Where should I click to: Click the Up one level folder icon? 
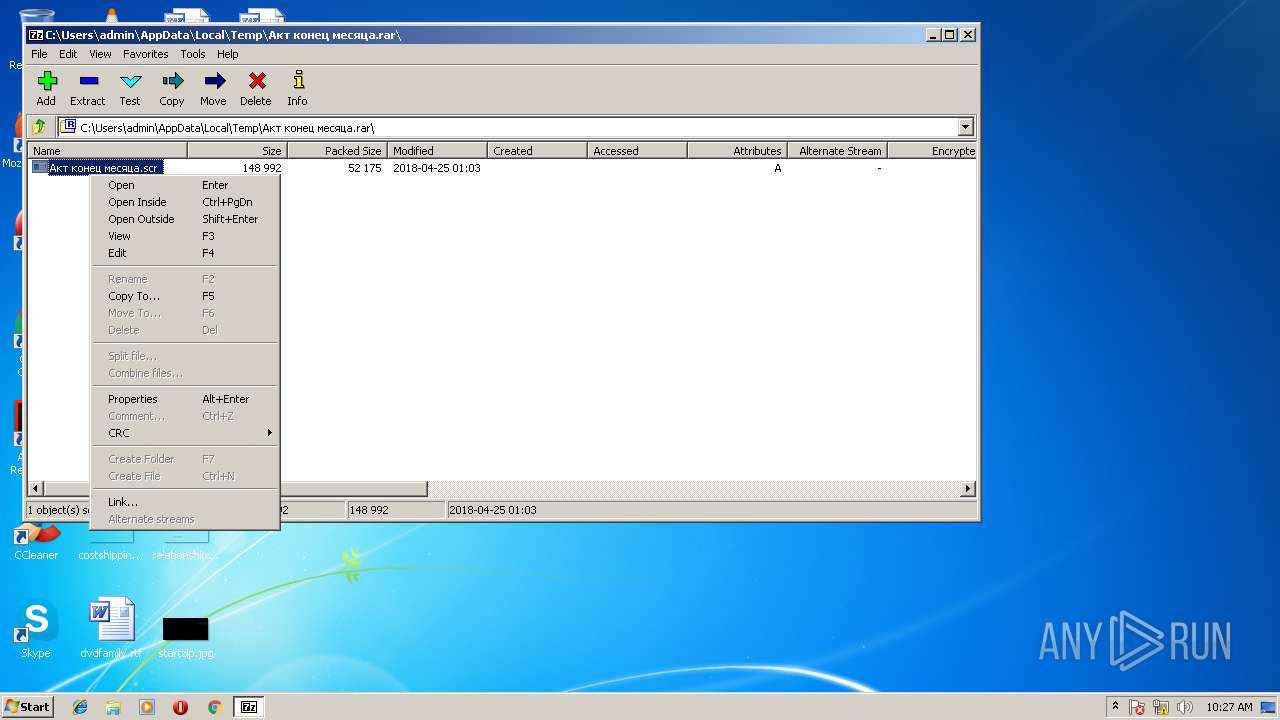click(39, 127)
